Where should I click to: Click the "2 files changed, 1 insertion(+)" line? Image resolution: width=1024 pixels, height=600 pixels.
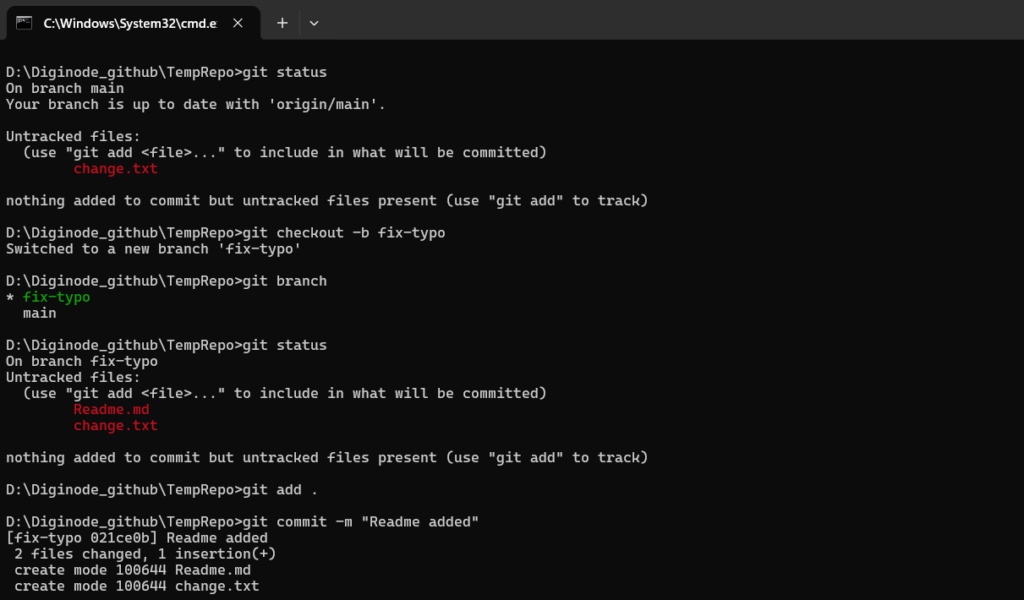click(145, 553)
